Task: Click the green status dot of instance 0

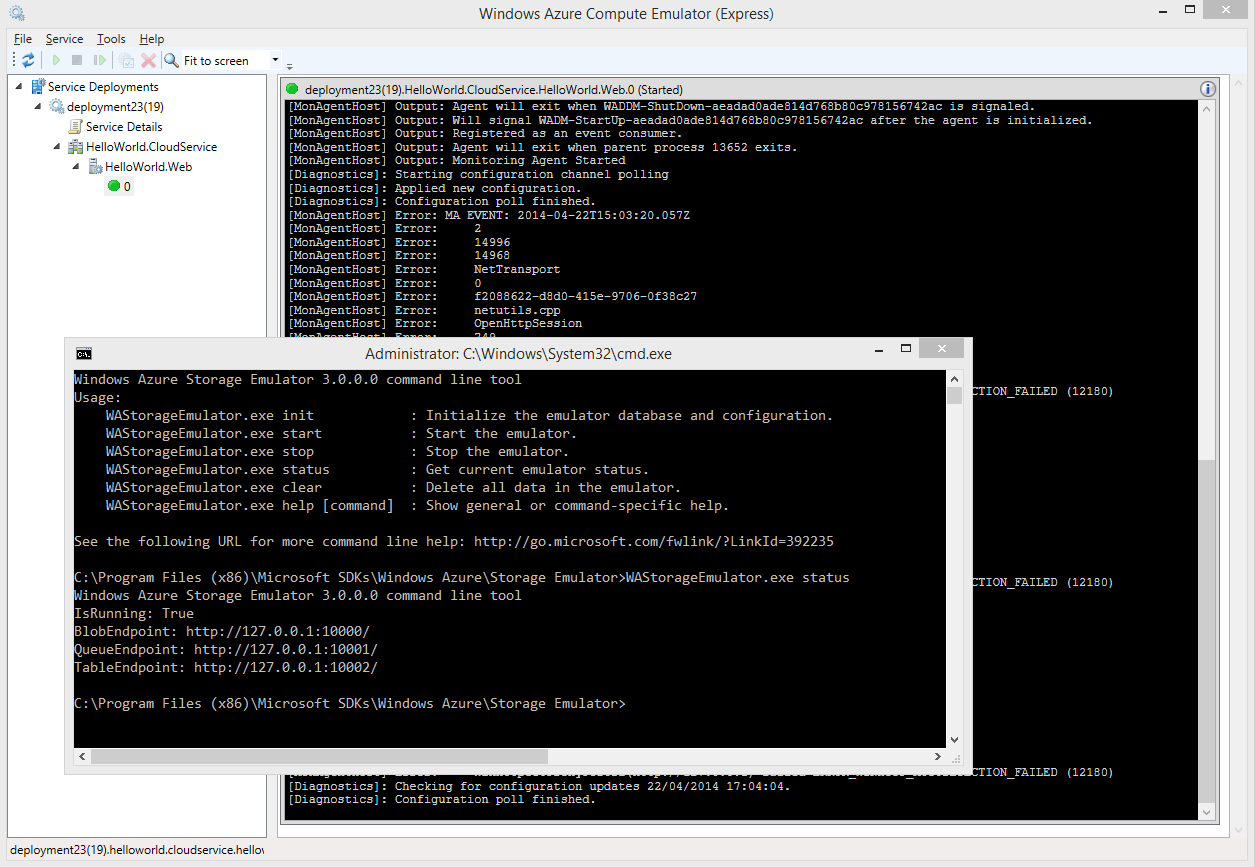Action: [114, 186]
